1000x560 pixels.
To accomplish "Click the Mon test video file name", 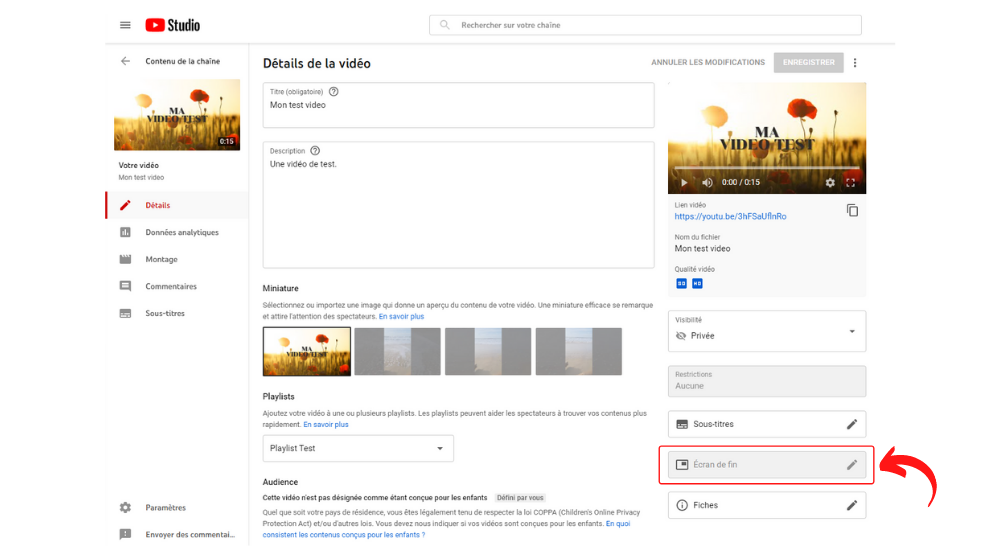I will [x=702, y=249].
